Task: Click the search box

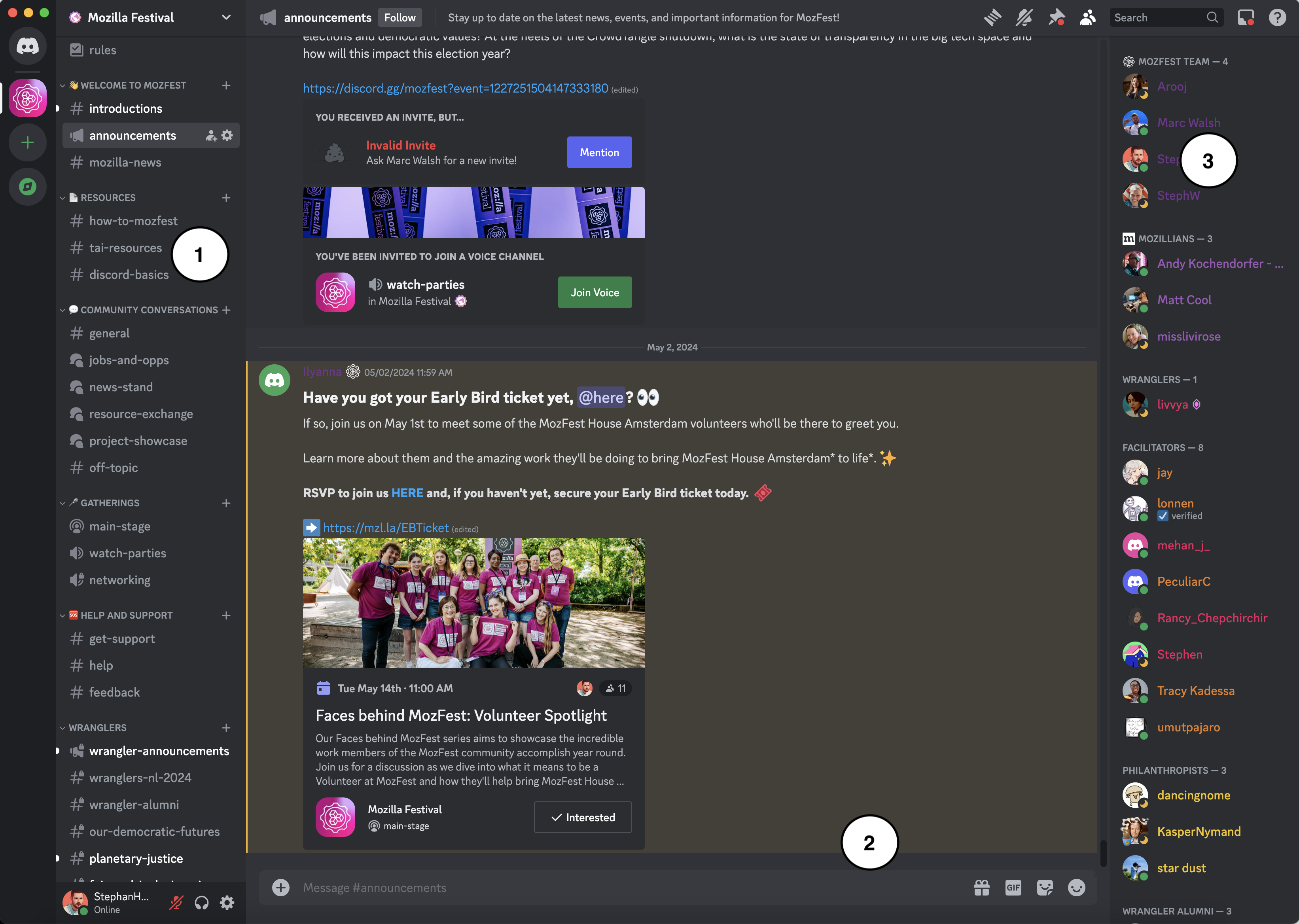Action: tap(1166, 18)
